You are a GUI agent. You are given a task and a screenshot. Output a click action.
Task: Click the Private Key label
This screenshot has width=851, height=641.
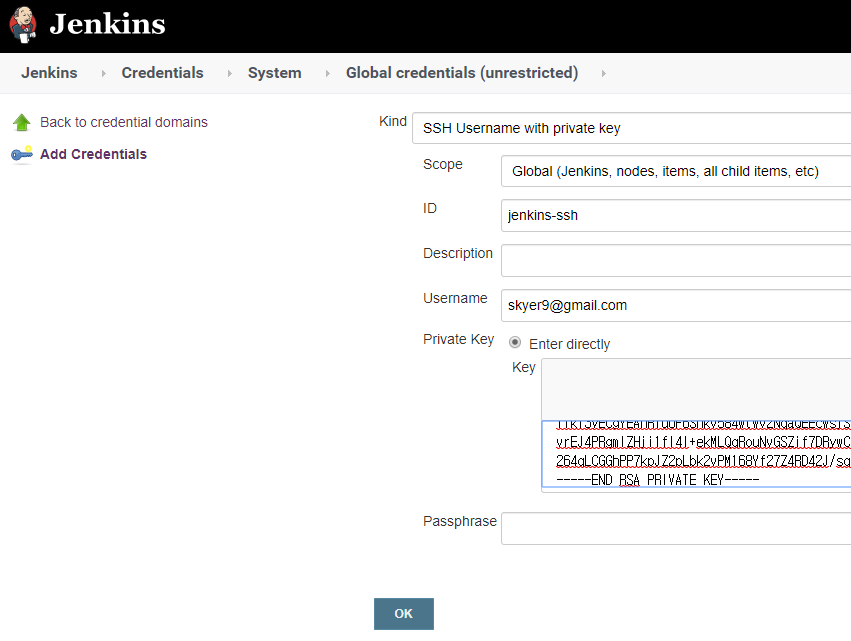click(x=459, y=339)
